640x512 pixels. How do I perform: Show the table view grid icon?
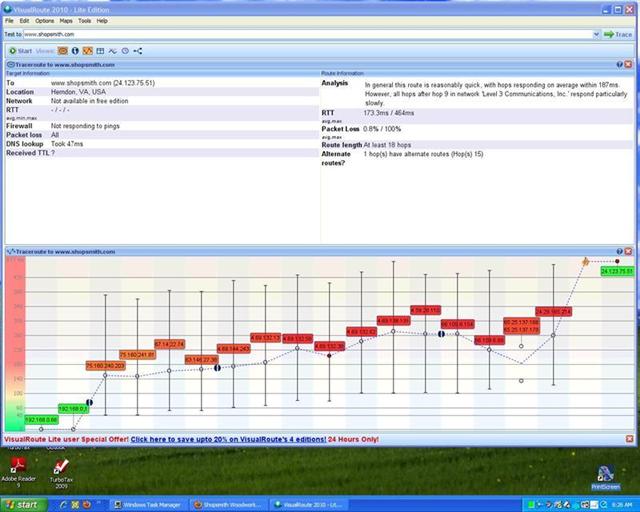coord(100,51)
